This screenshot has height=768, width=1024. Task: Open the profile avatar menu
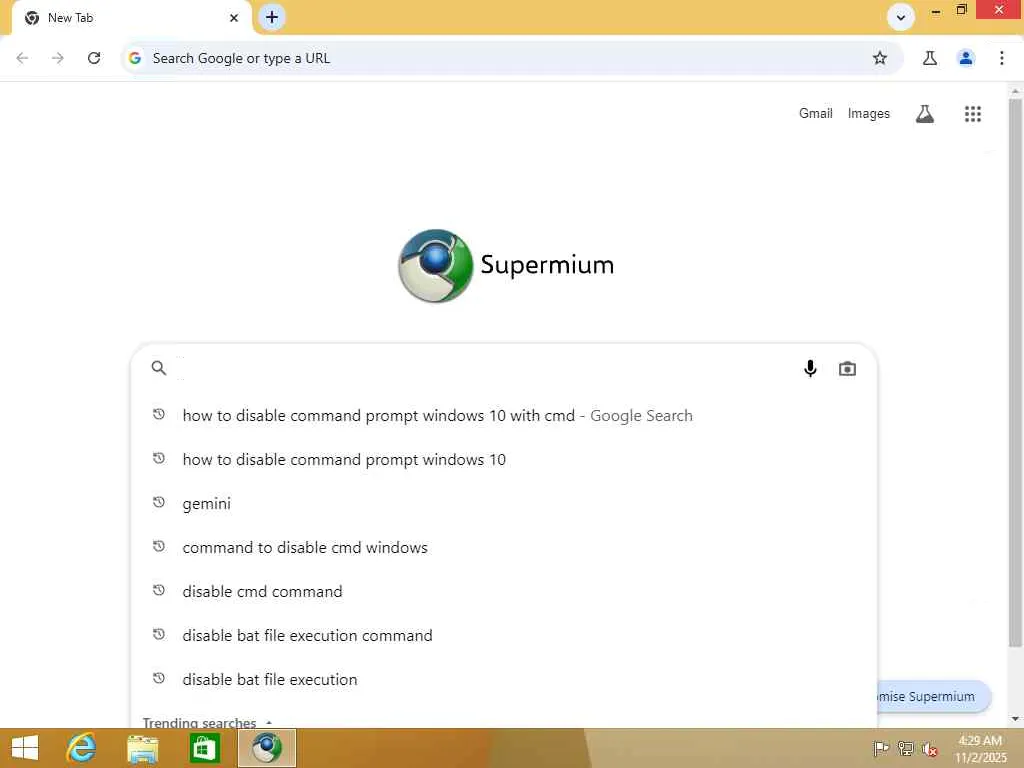pos(966,58)
